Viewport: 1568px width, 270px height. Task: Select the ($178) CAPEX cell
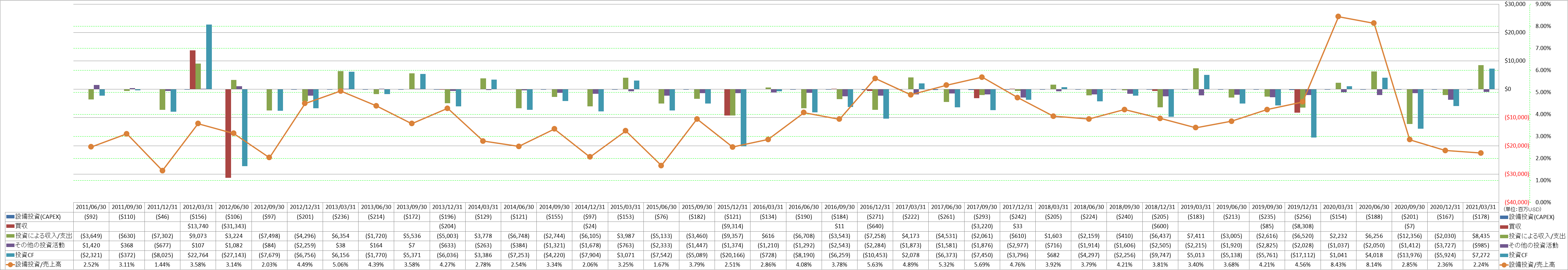[x=1480, y=217]
